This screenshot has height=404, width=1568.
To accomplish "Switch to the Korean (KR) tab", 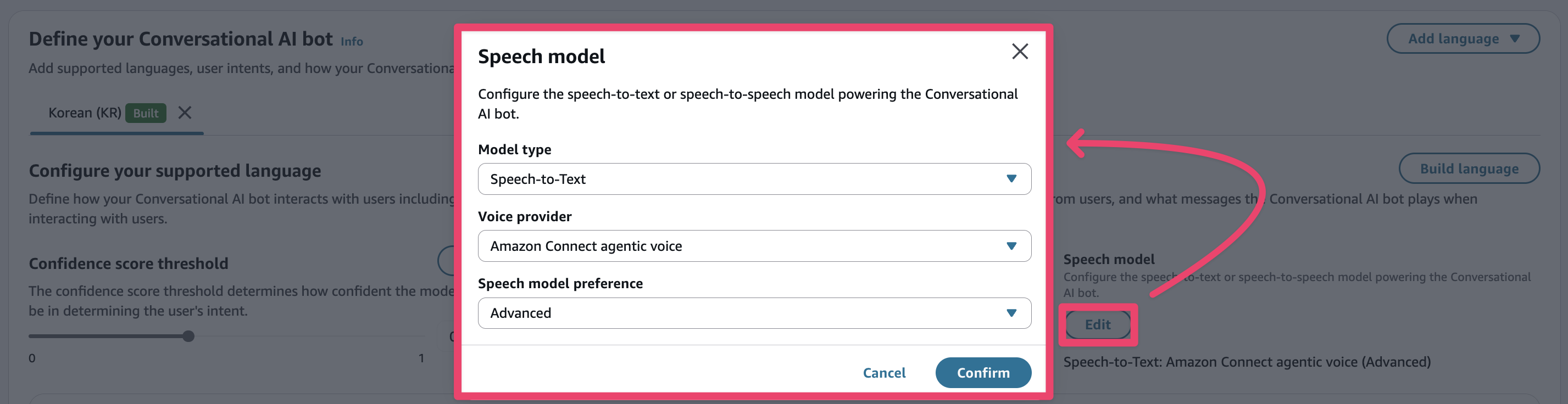I will coord(85,113).
